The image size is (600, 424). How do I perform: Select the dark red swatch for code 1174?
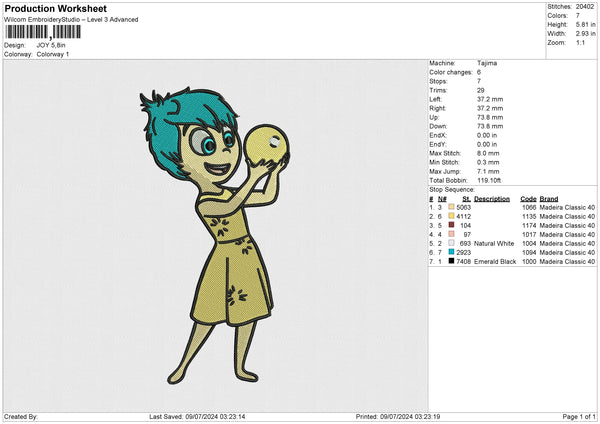pyautogui.click(x=451, y=225)
